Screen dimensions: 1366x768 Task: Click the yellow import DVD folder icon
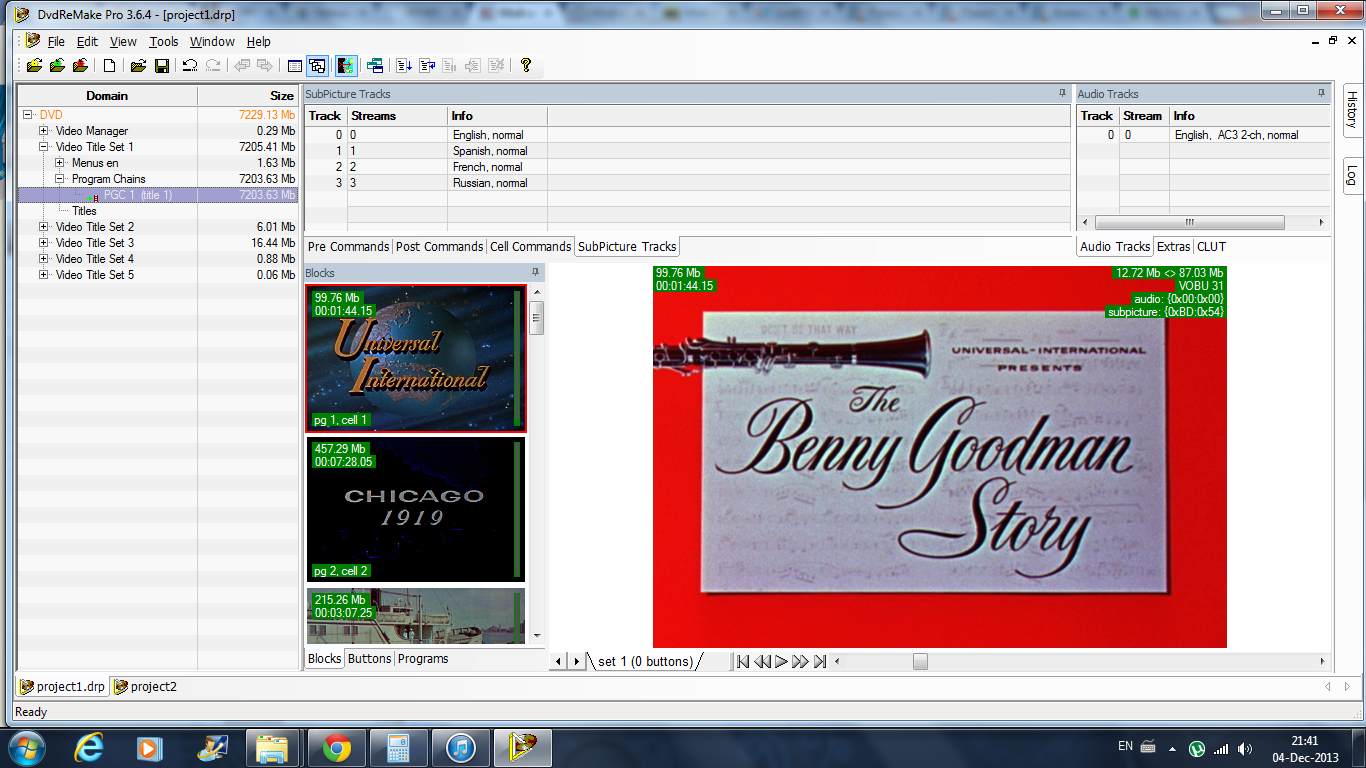(34, 66)
